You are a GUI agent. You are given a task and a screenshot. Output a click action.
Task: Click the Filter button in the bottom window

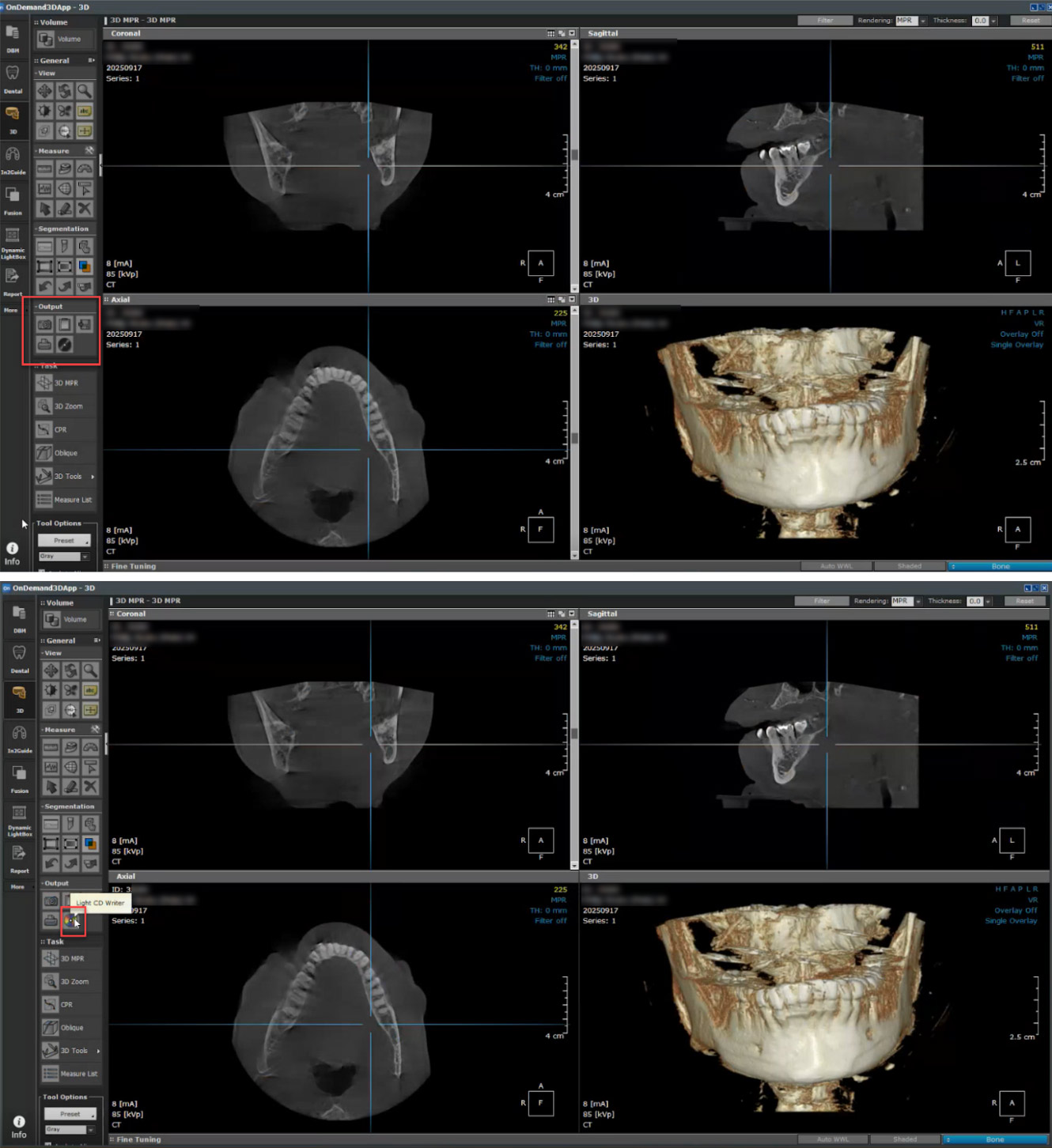pyautogui.click(x=821, y=601)
